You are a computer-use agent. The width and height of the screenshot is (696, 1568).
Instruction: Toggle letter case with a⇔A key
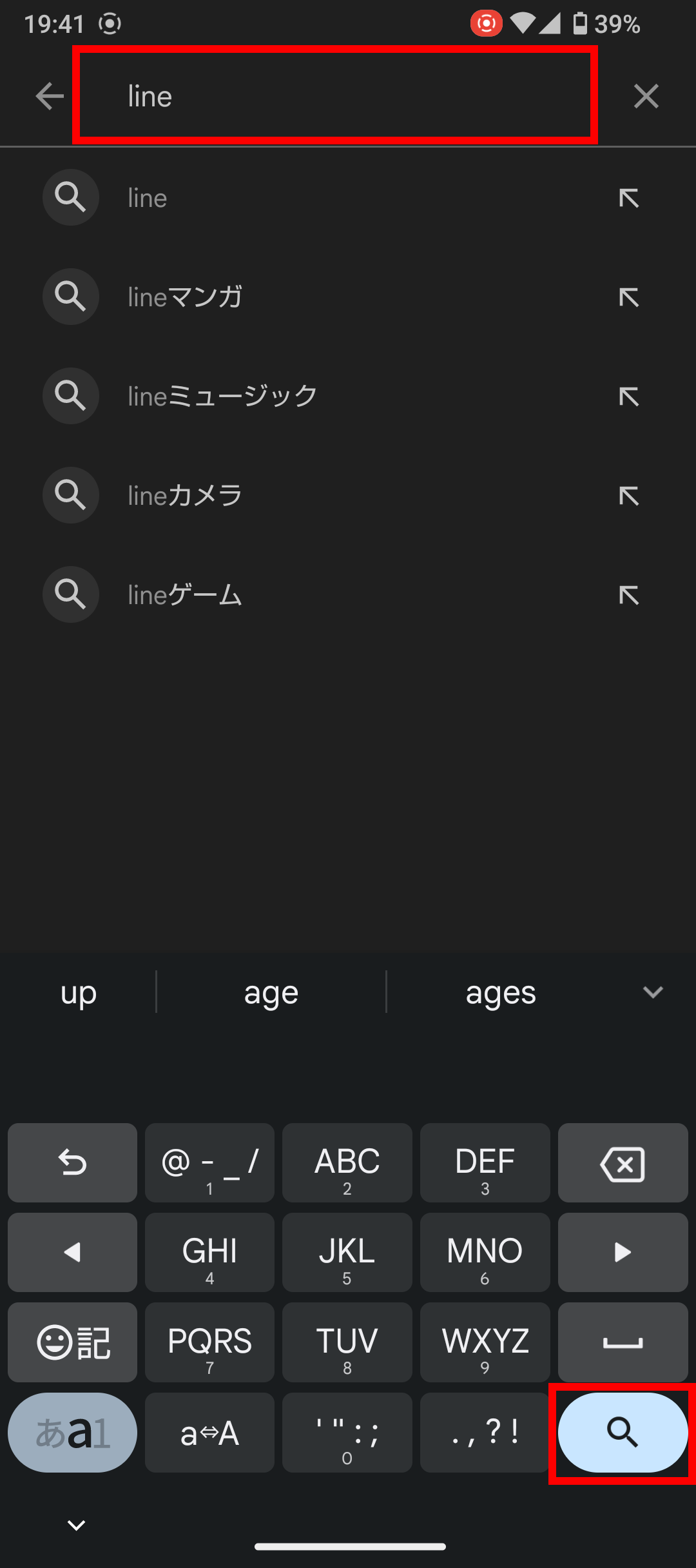point(209,1433)
